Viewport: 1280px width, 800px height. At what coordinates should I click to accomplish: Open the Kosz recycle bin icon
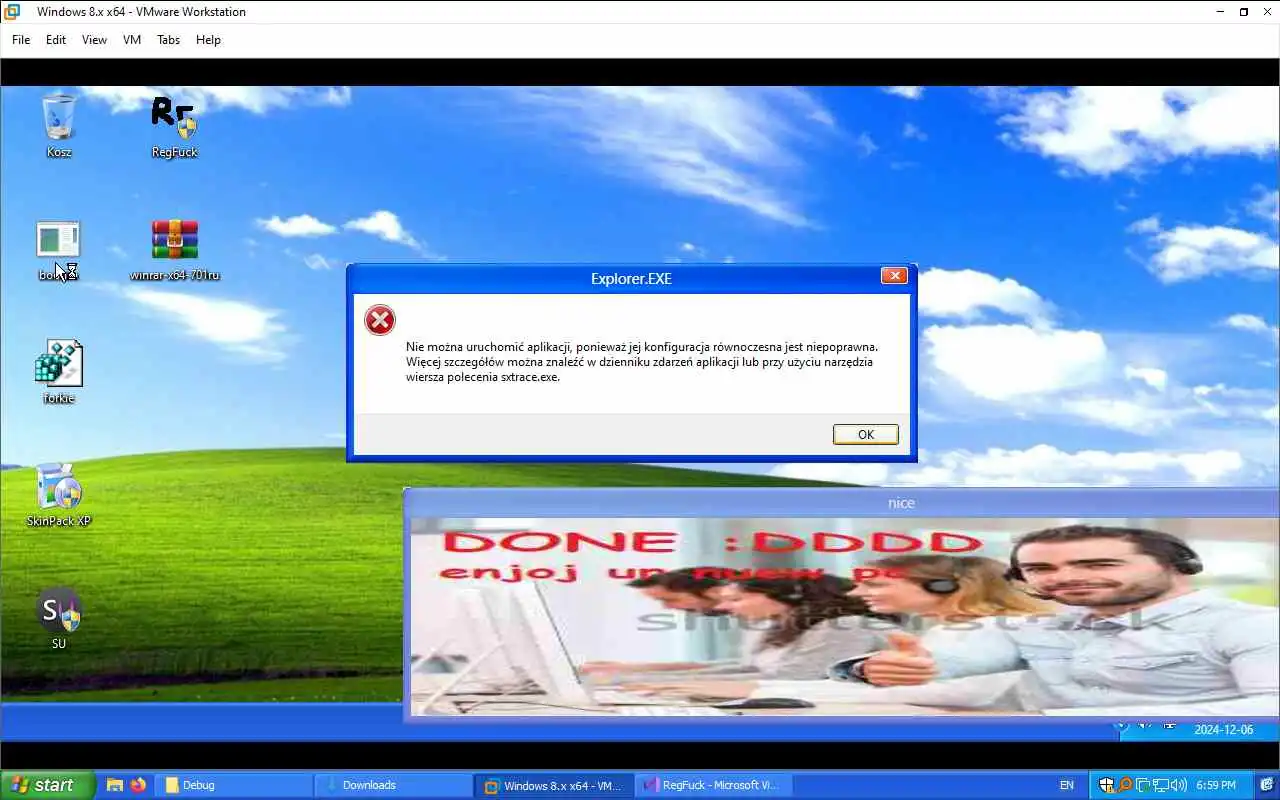coord(59,126)
